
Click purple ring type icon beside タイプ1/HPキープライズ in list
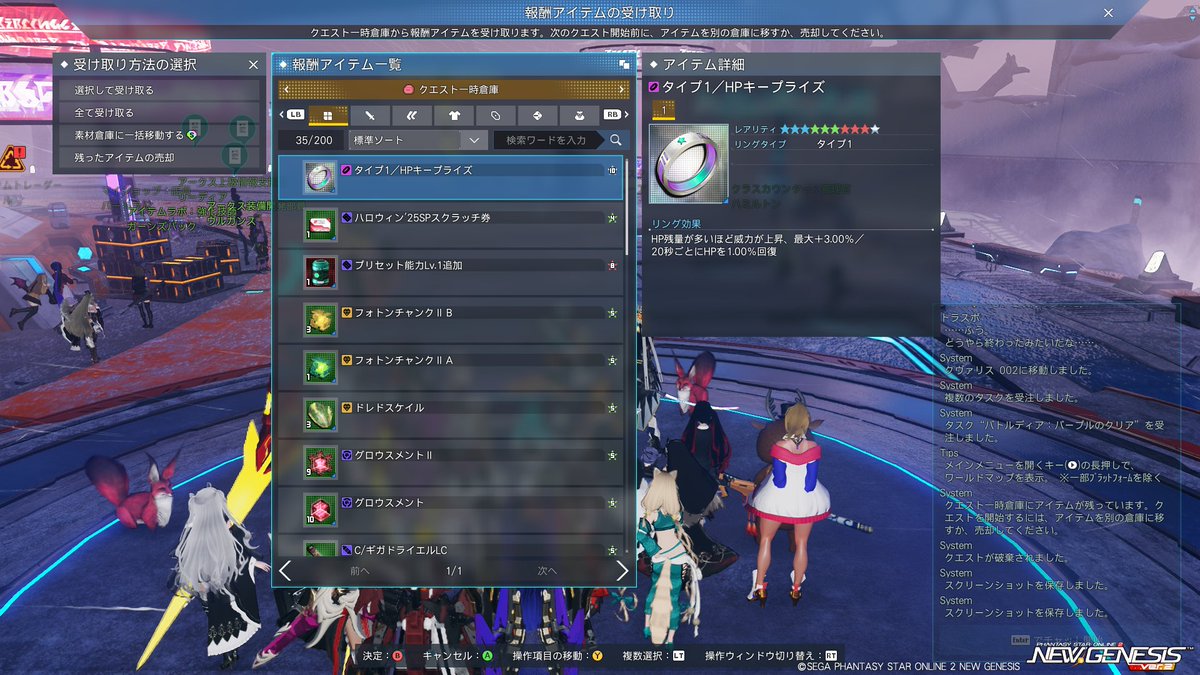point(346,170)
